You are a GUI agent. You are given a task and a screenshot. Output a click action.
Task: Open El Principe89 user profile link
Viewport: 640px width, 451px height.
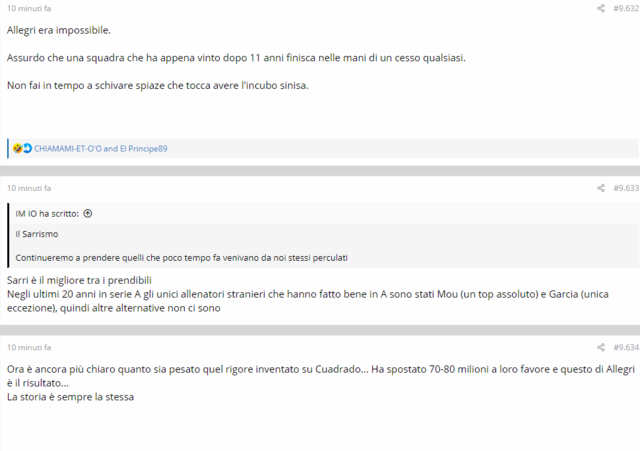(x=144, y=149)
